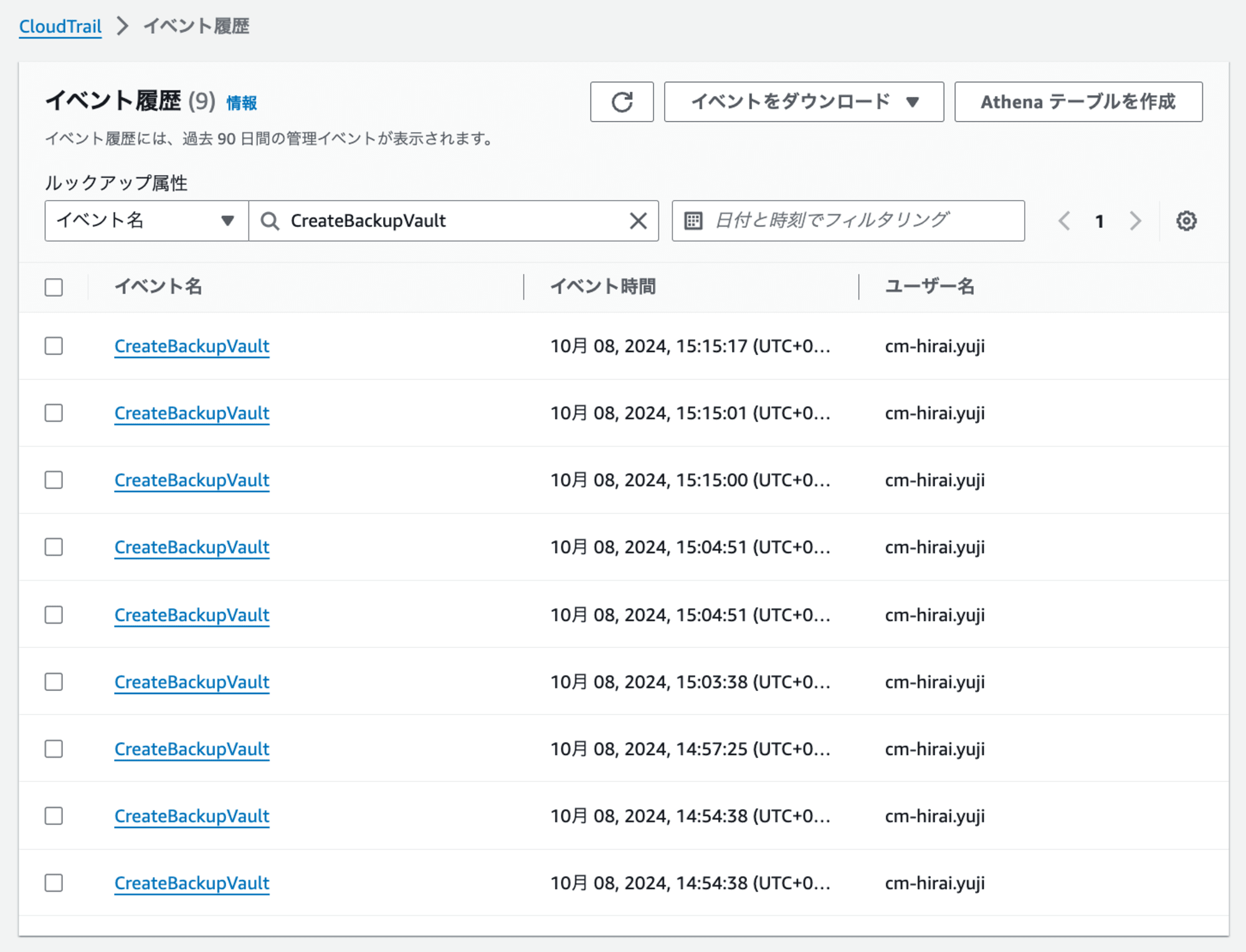
Task: Check the event at 15:15:00
Action: coord(54,480)
